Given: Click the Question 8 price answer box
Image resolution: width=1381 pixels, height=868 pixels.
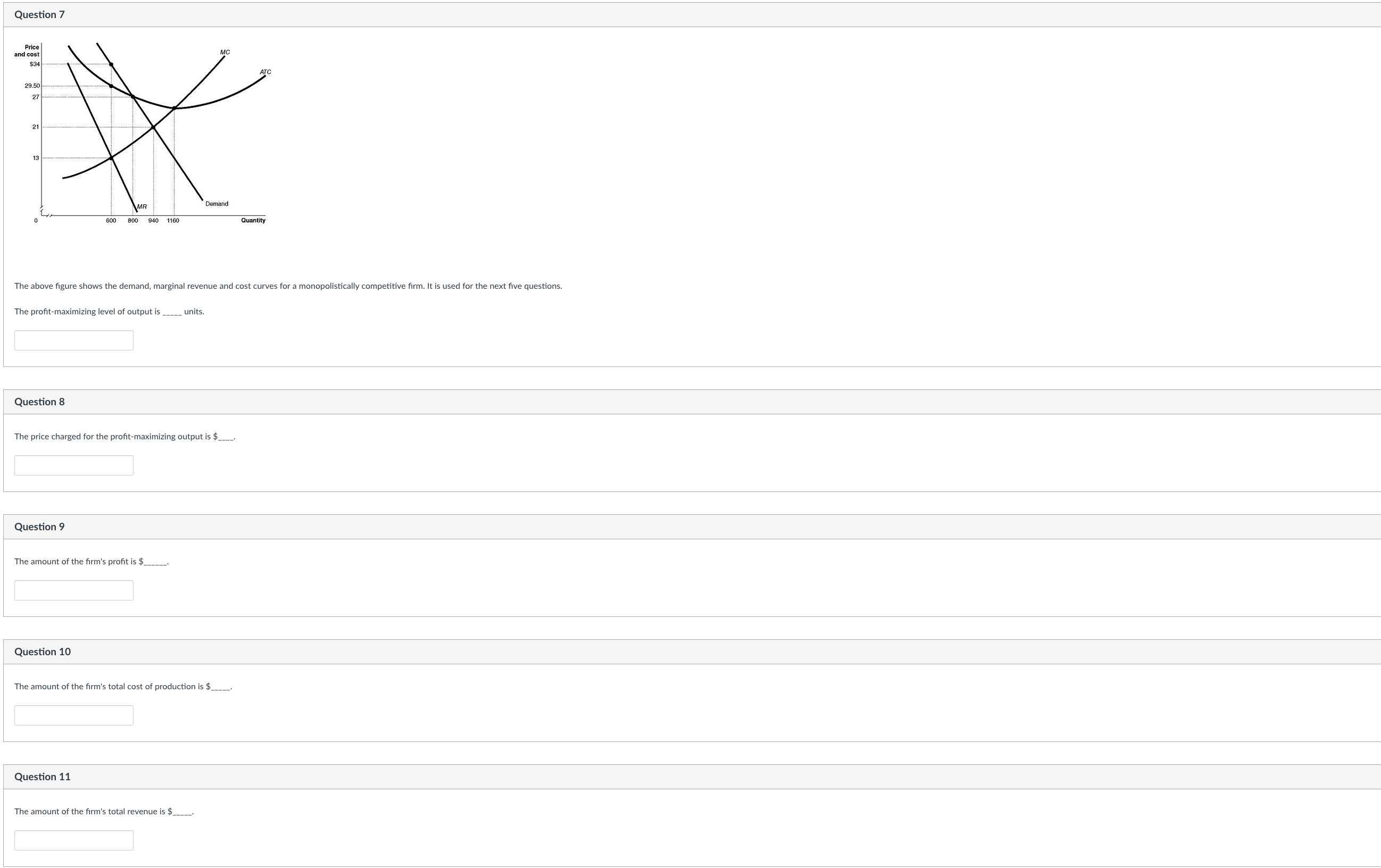Looking at the screenshot, I should coord(73,465).
